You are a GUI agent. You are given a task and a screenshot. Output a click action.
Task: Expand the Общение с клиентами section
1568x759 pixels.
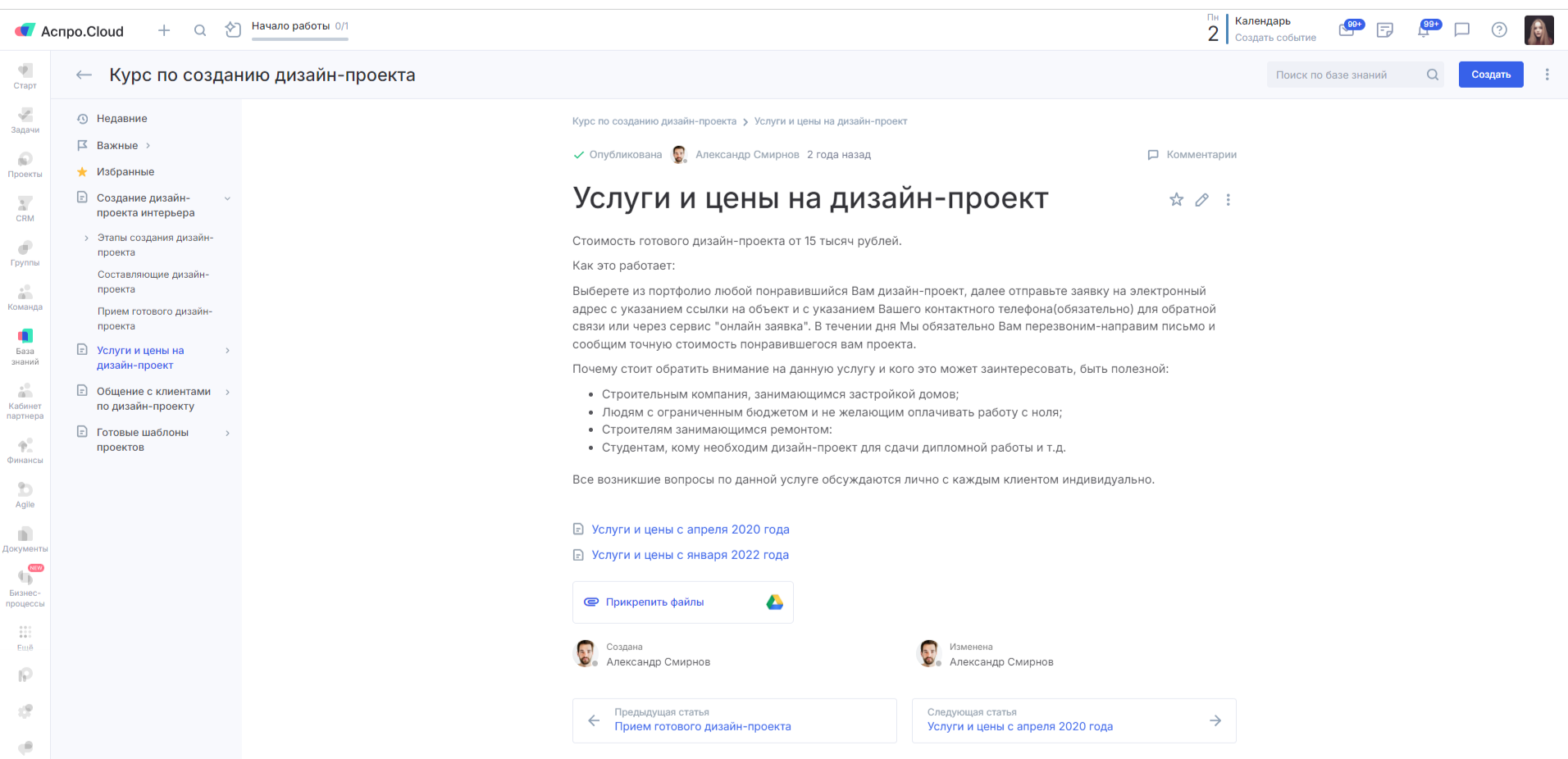point(227,392)
